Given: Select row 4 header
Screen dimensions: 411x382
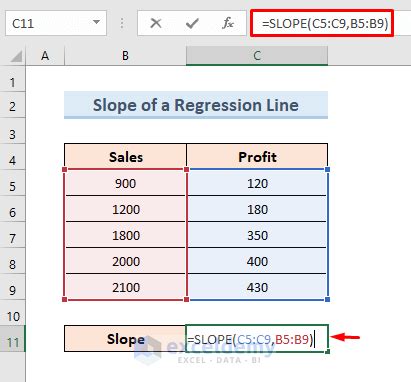Looking at the screenshot, I should pyautogui.click(x=12, y=157).
